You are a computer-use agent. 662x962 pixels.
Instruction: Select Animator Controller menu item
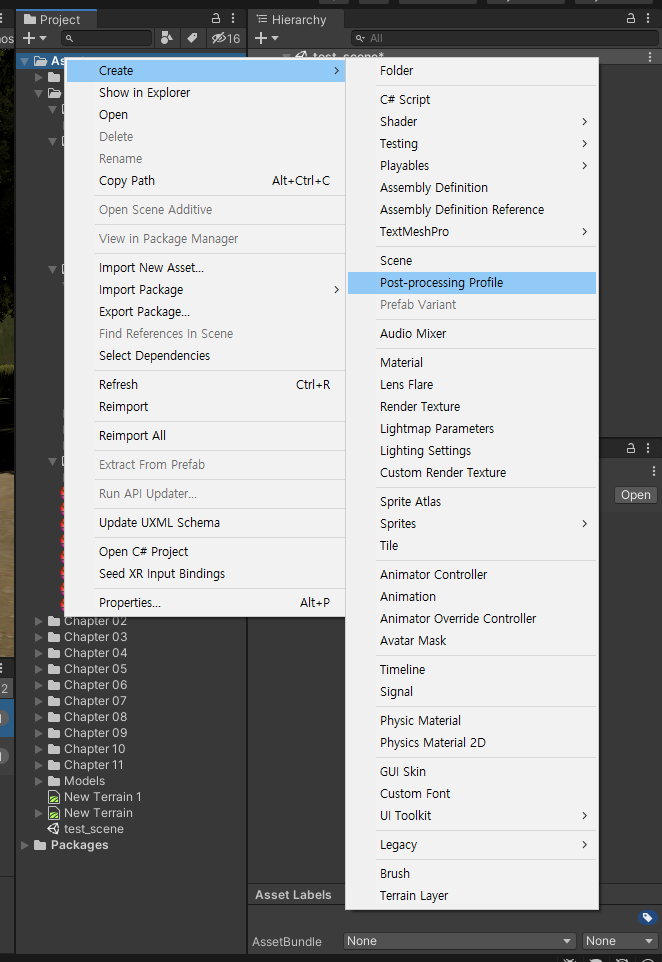click(x=472, y=574)
